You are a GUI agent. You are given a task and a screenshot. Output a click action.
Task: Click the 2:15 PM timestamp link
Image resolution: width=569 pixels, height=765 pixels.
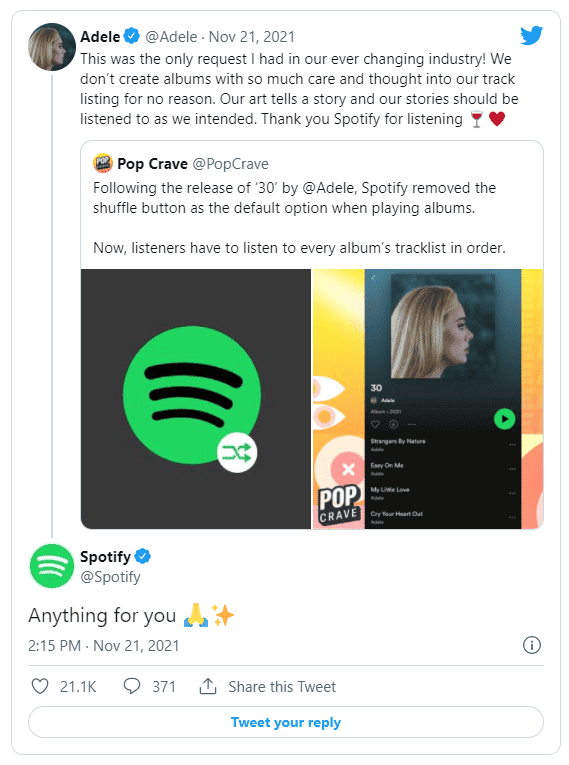click(54, 645)
